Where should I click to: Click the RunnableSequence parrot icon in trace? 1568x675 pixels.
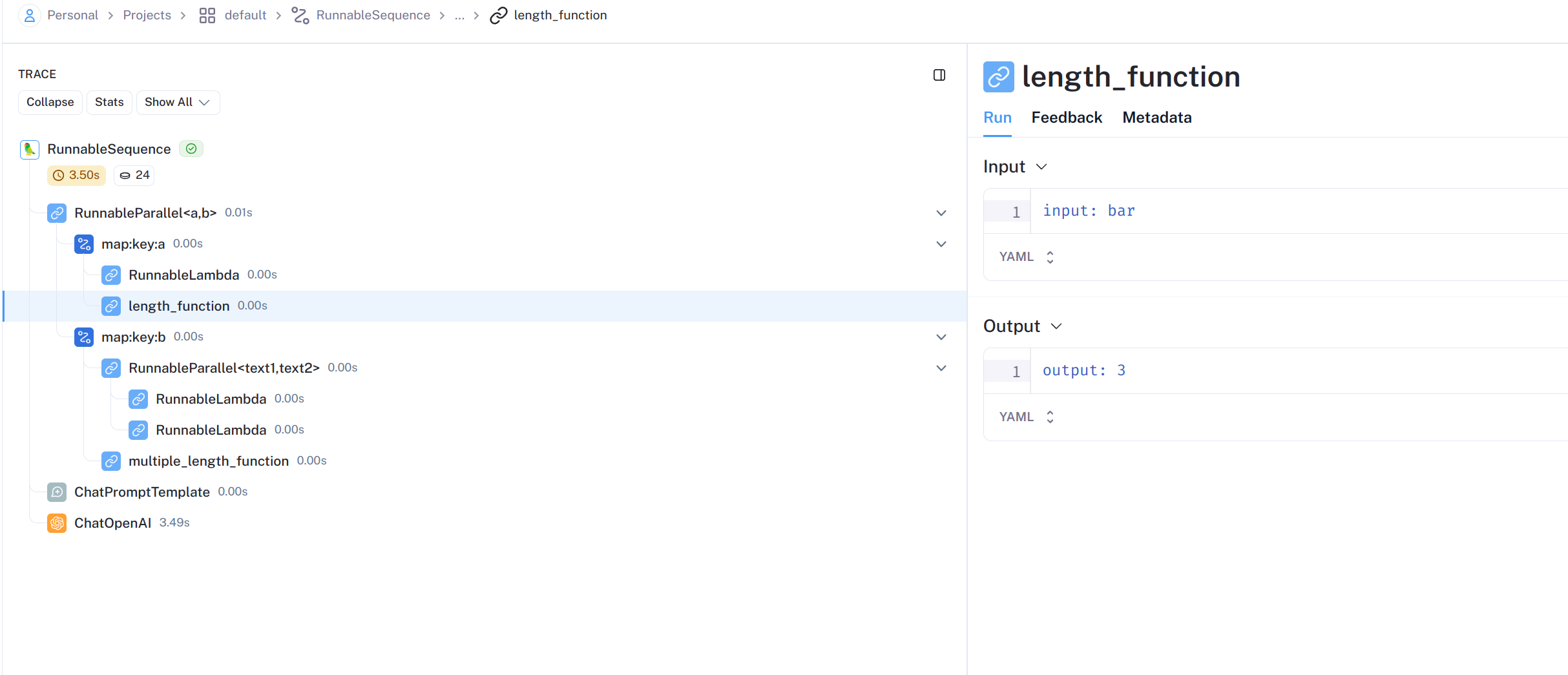coord(30,149)
